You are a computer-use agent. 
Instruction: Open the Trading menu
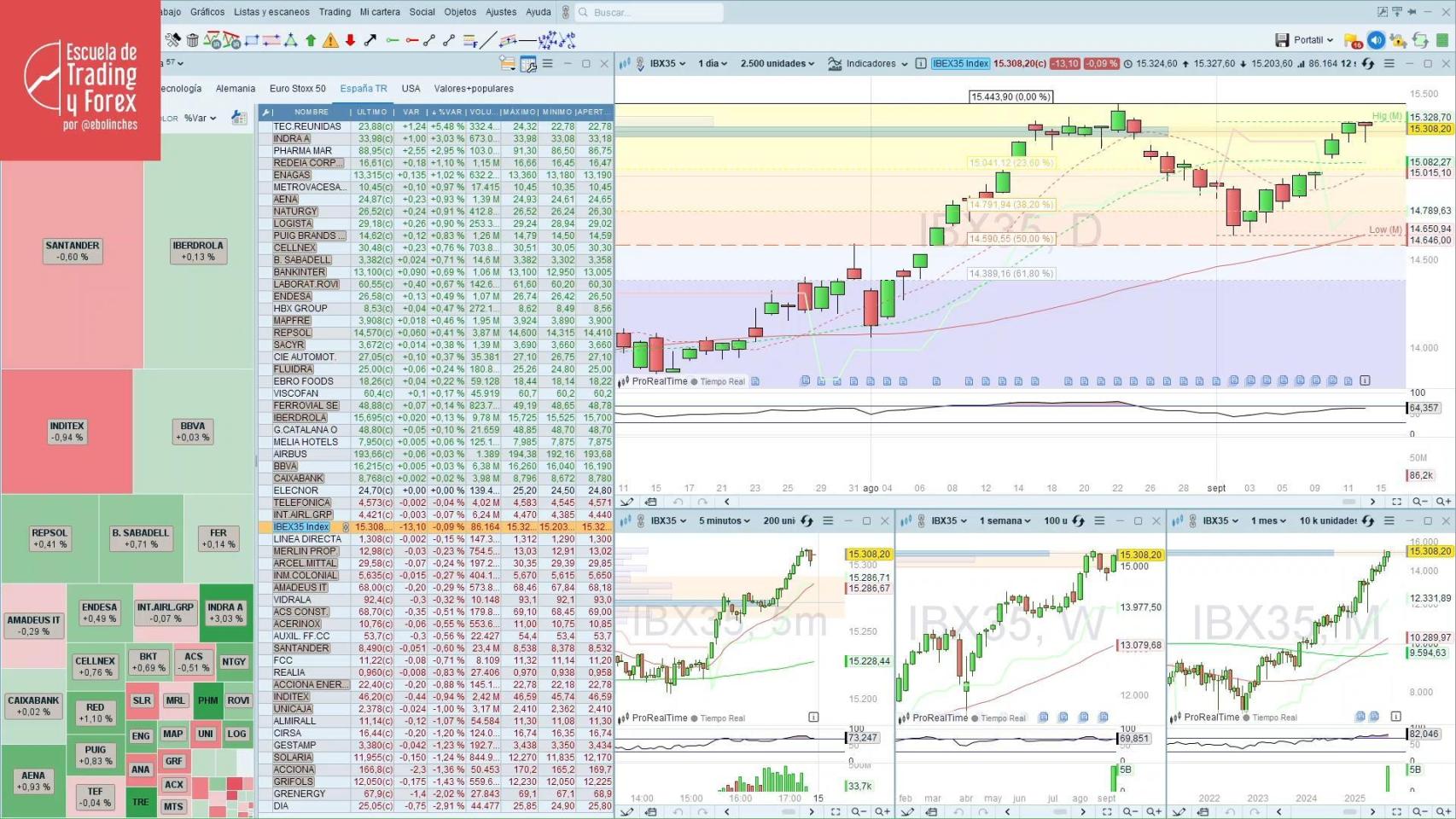tap(335, 12)
